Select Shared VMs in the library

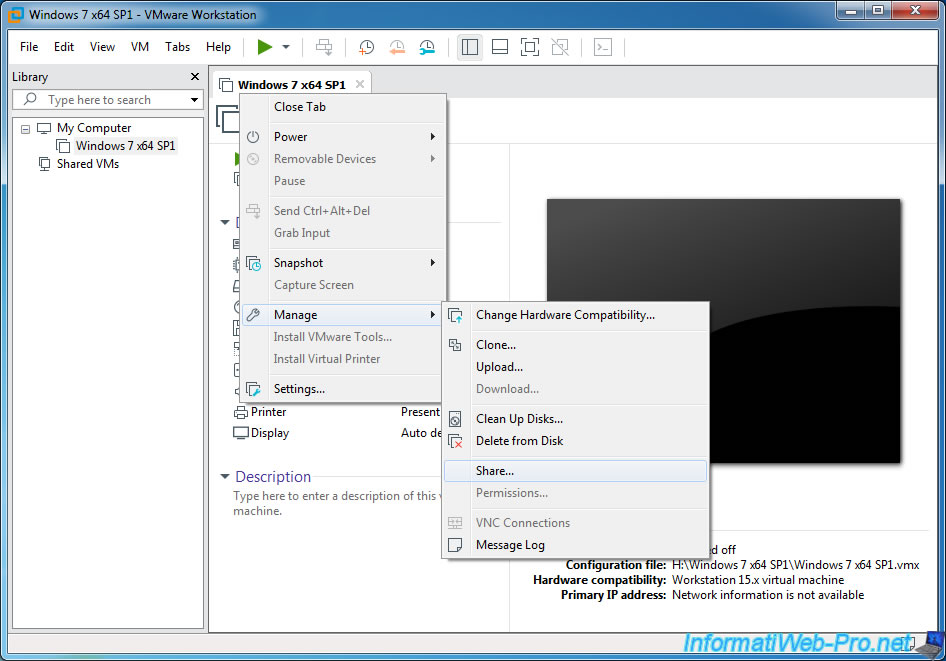[x=87, y=164]
